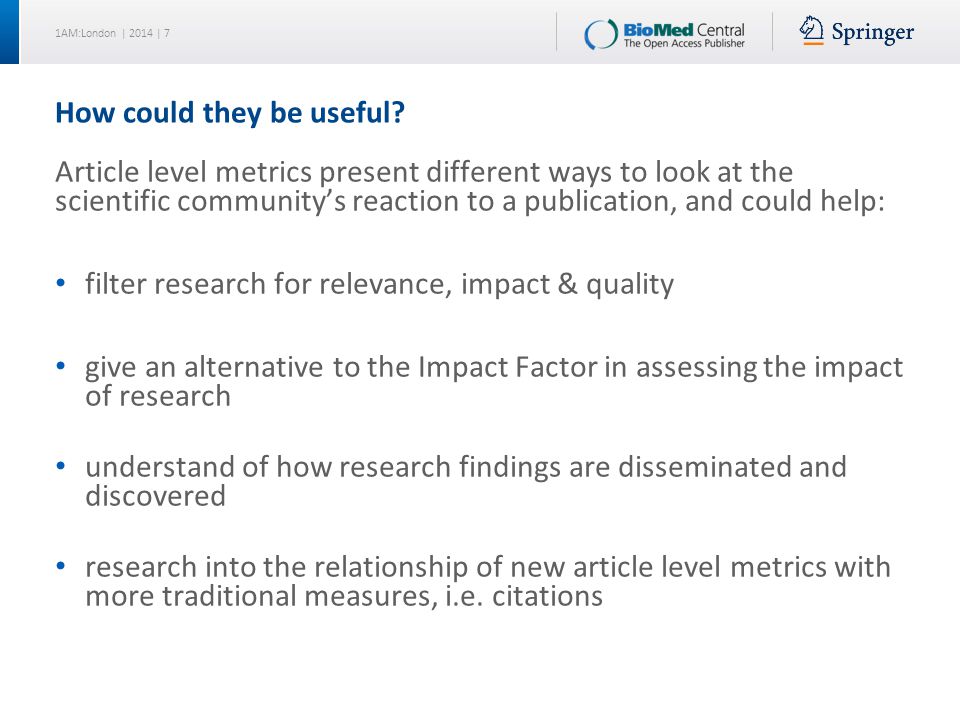Select the 'Impact Factor' bullet text
This screenshot has height=720, width=960.
coord(493,381)
